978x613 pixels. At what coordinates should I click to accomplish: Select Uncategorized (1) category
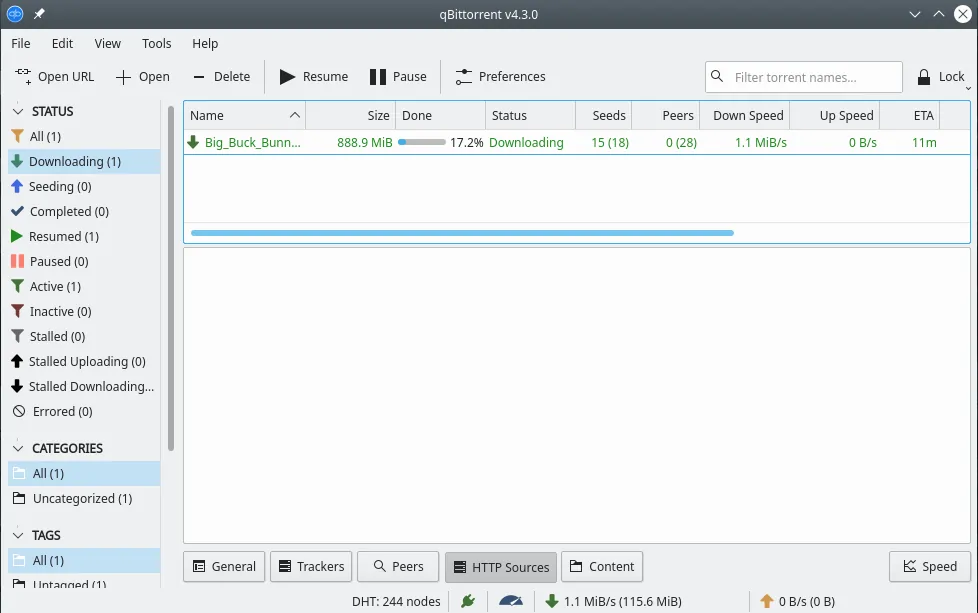coord(84,498)
